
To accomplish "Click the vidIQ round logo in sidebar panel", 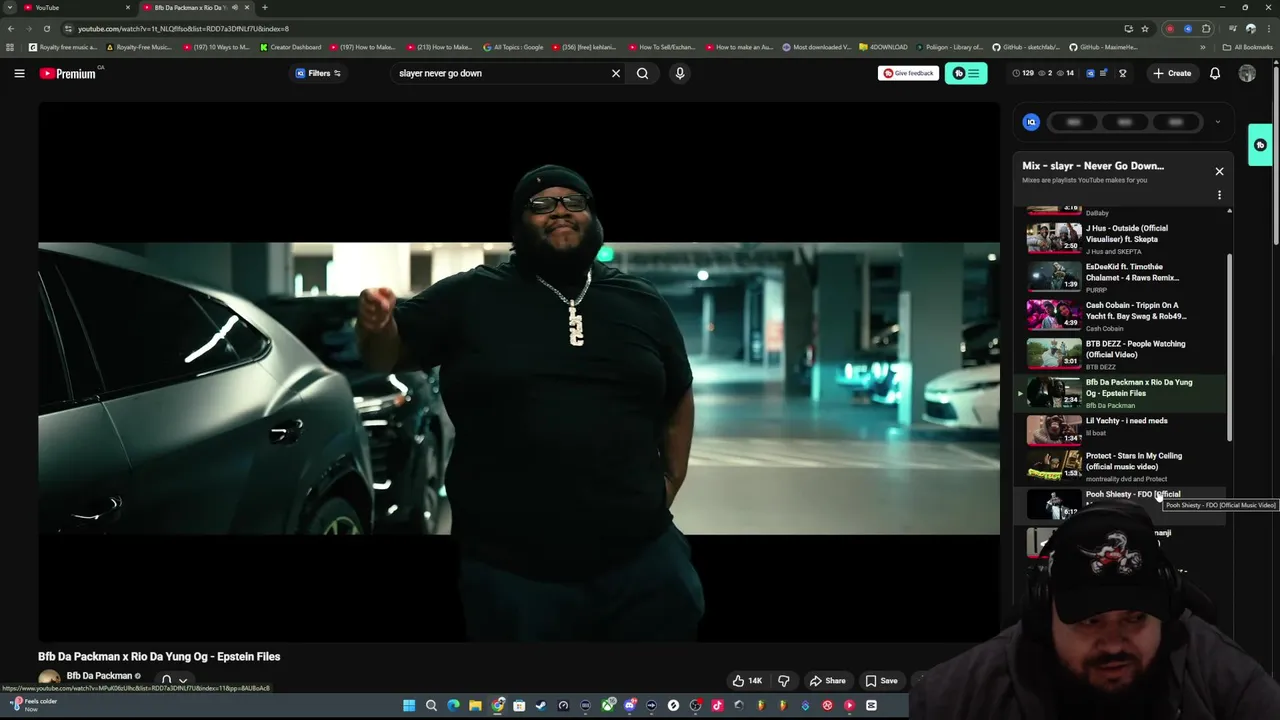I will pyautogui.click(x=1032, y=122).
